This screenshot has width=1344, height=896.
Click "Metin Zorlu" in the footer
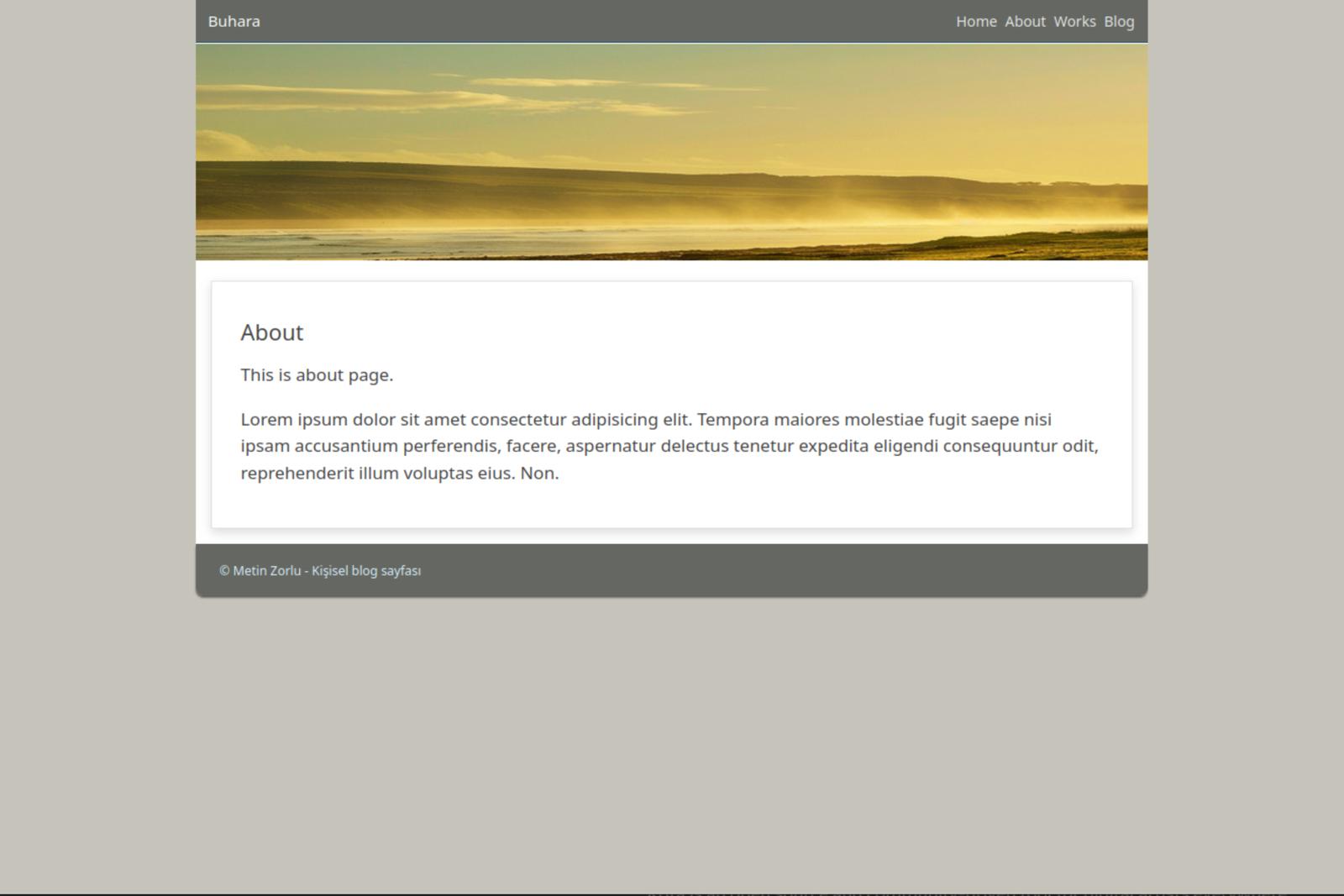point(266,571)
